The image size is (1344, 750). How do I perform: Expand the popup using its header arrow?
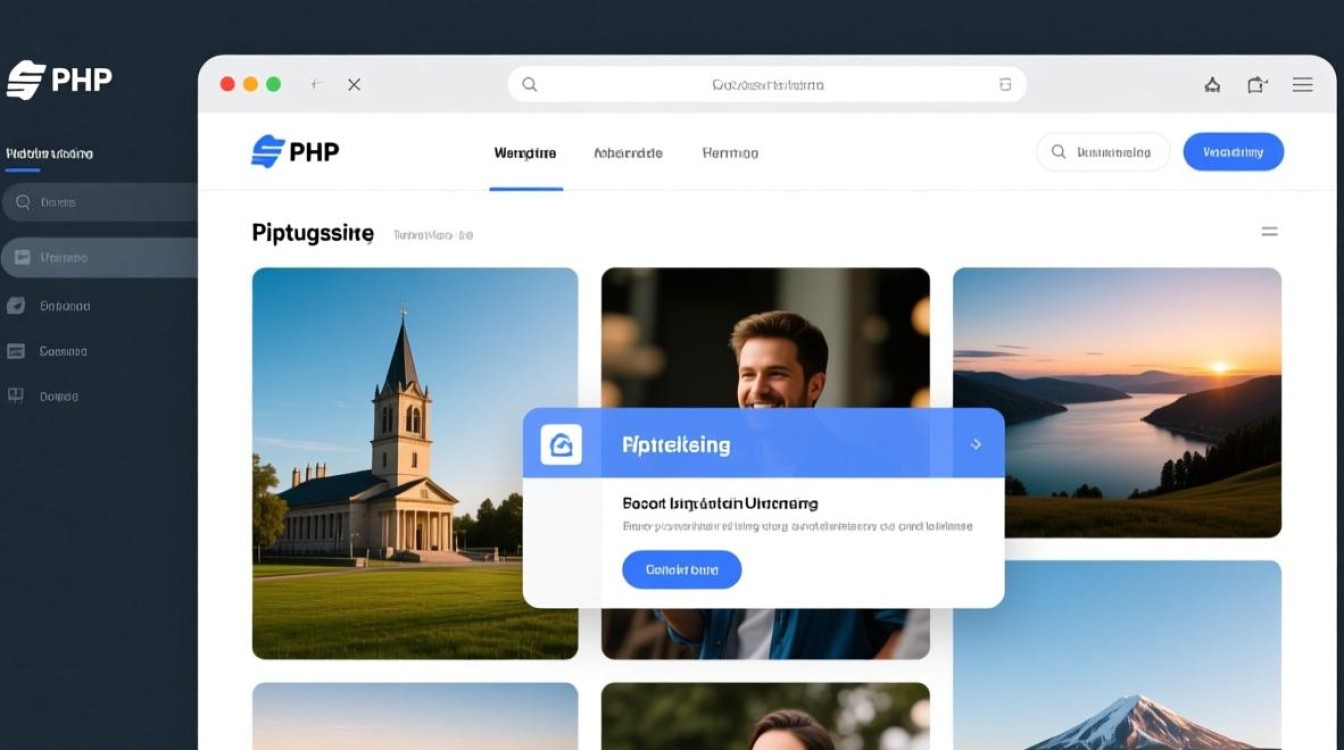coord(976,444)
